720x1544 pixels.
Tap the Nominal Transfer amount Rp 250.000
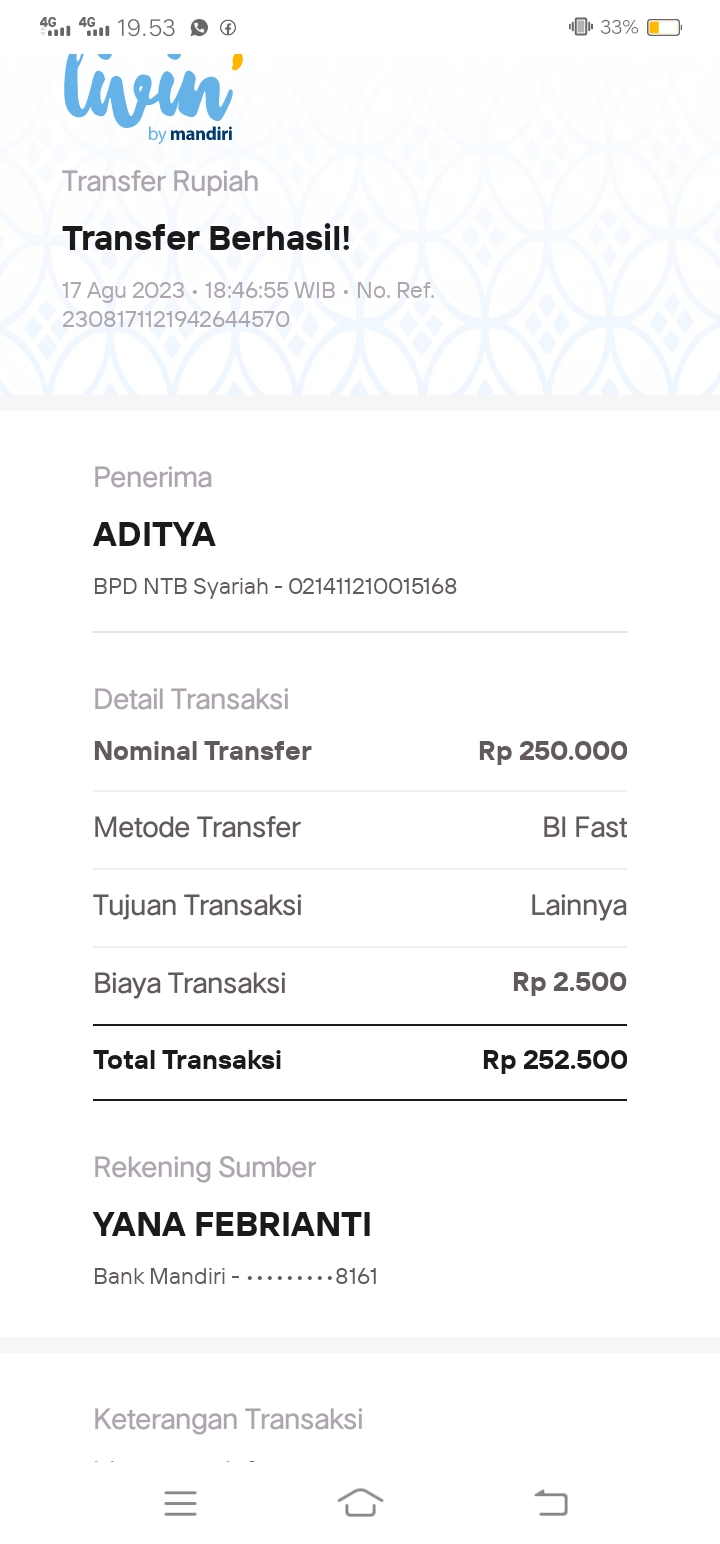point(553,751)
